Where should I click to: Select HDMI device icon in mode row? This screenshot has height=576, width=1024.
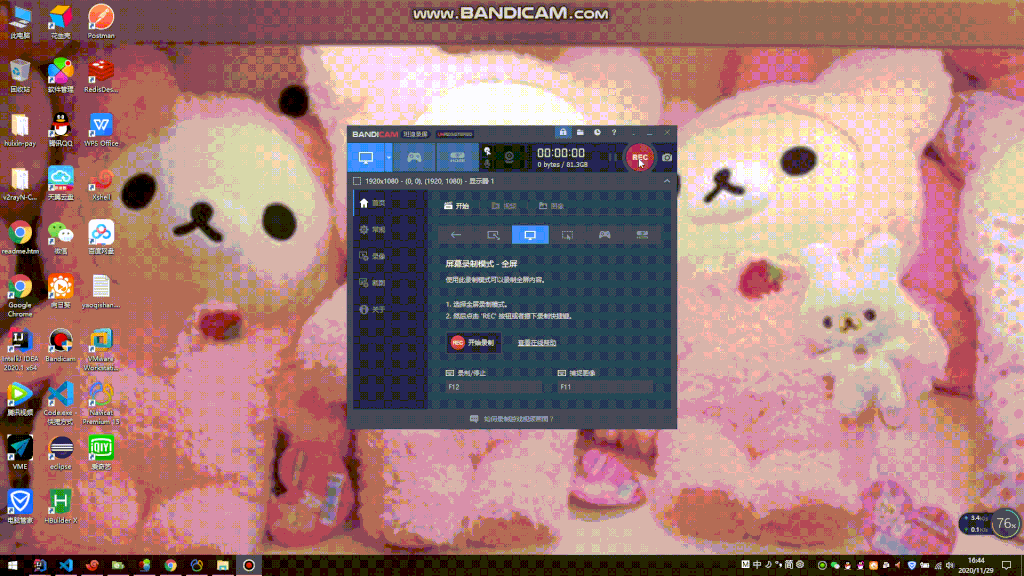(x=642, y=234)
